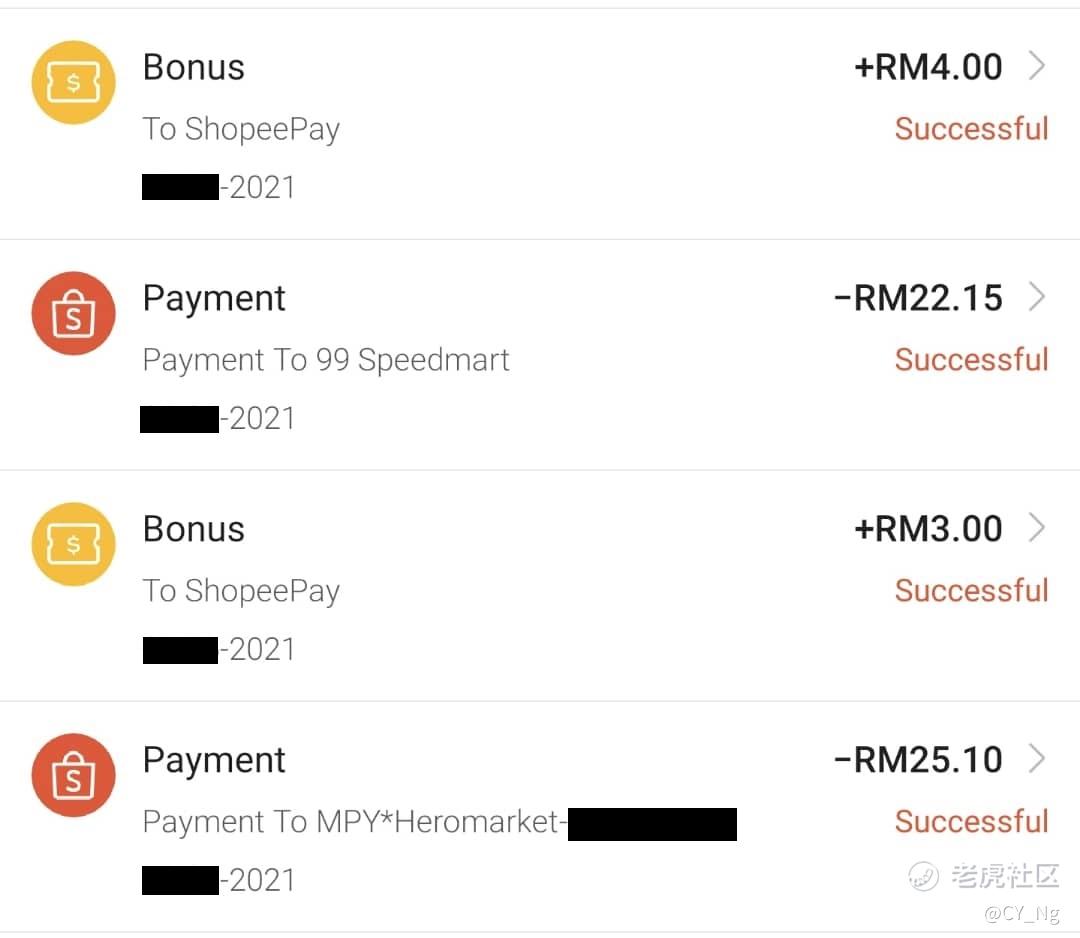Open the -RM25.10 payment chevron arrow
This screenshot has height=938, width=1080.
[1037, 760]
